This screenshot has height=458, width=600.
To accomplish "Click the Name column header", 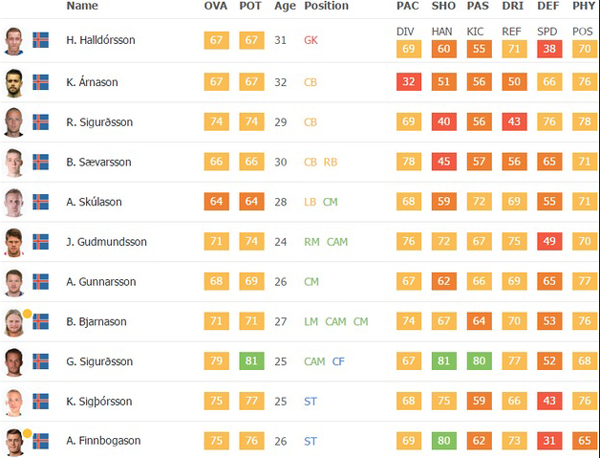I will 82,6.
